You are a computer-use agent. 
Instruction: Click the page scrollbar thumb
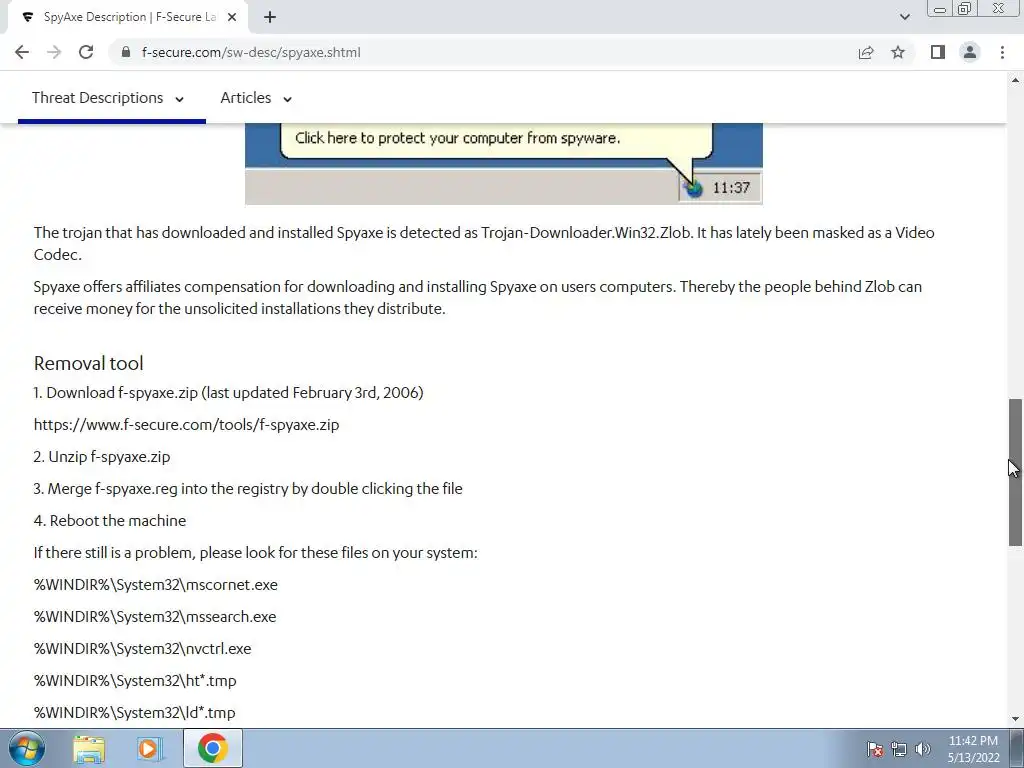coord(1016,472)
